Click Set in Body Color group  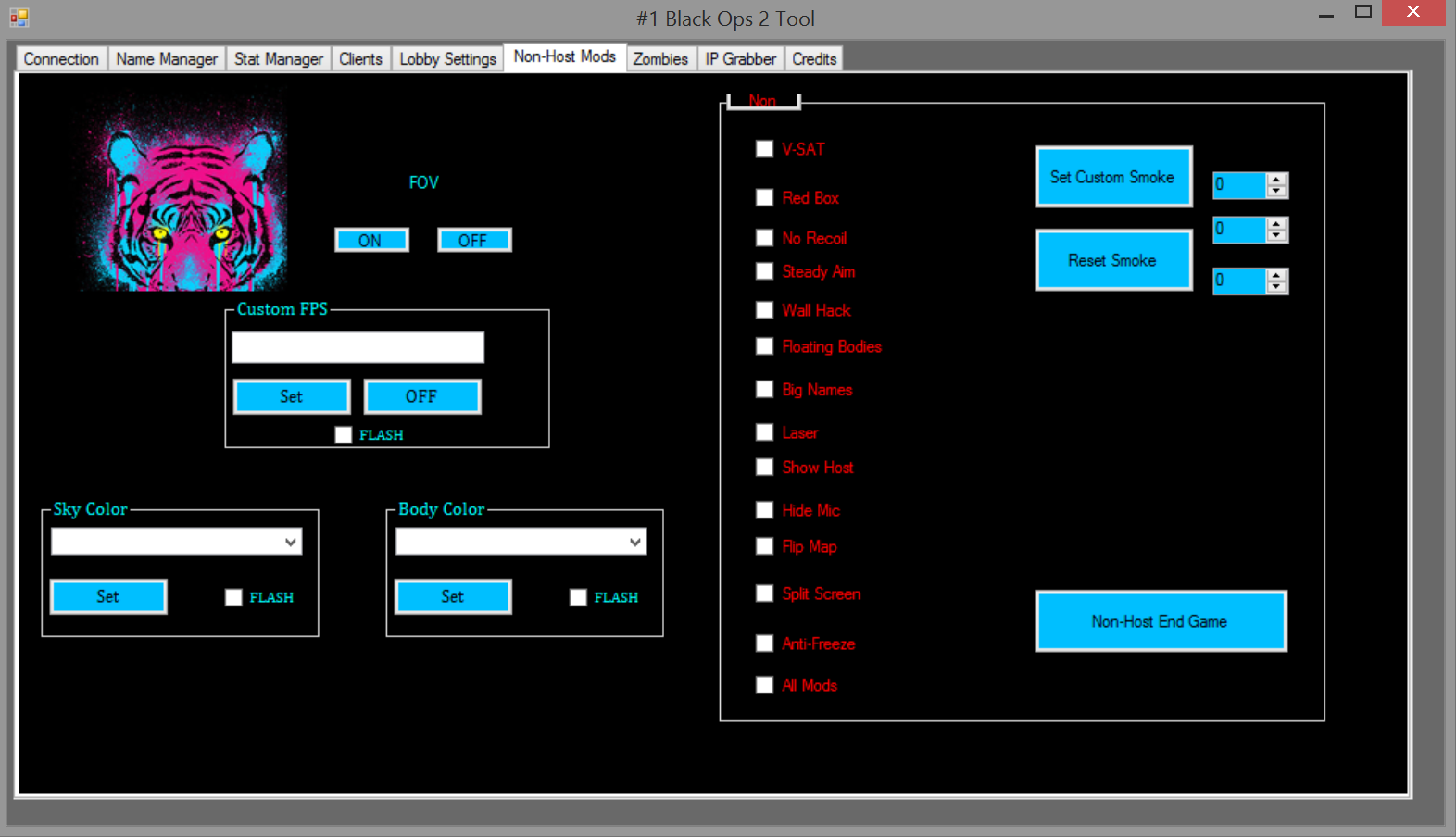[x=453, y=596]
